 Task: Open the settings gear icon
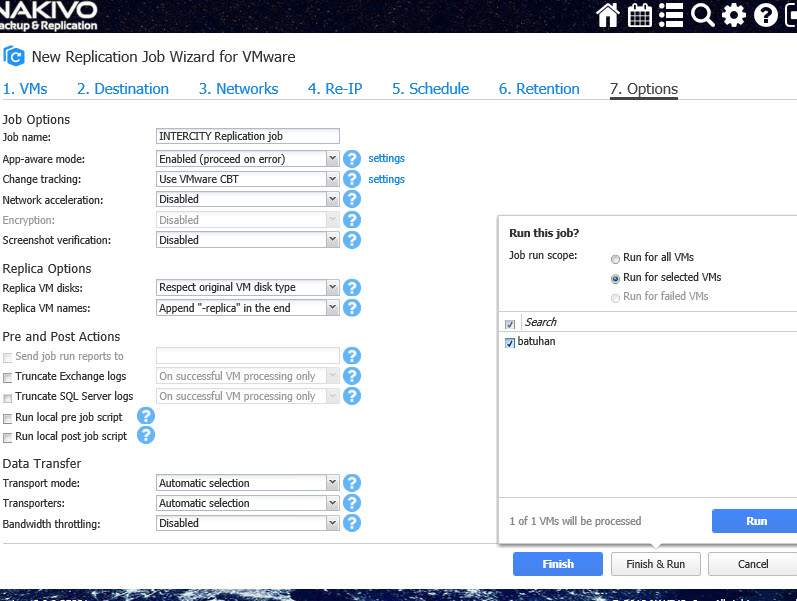[x=734, y=15]
